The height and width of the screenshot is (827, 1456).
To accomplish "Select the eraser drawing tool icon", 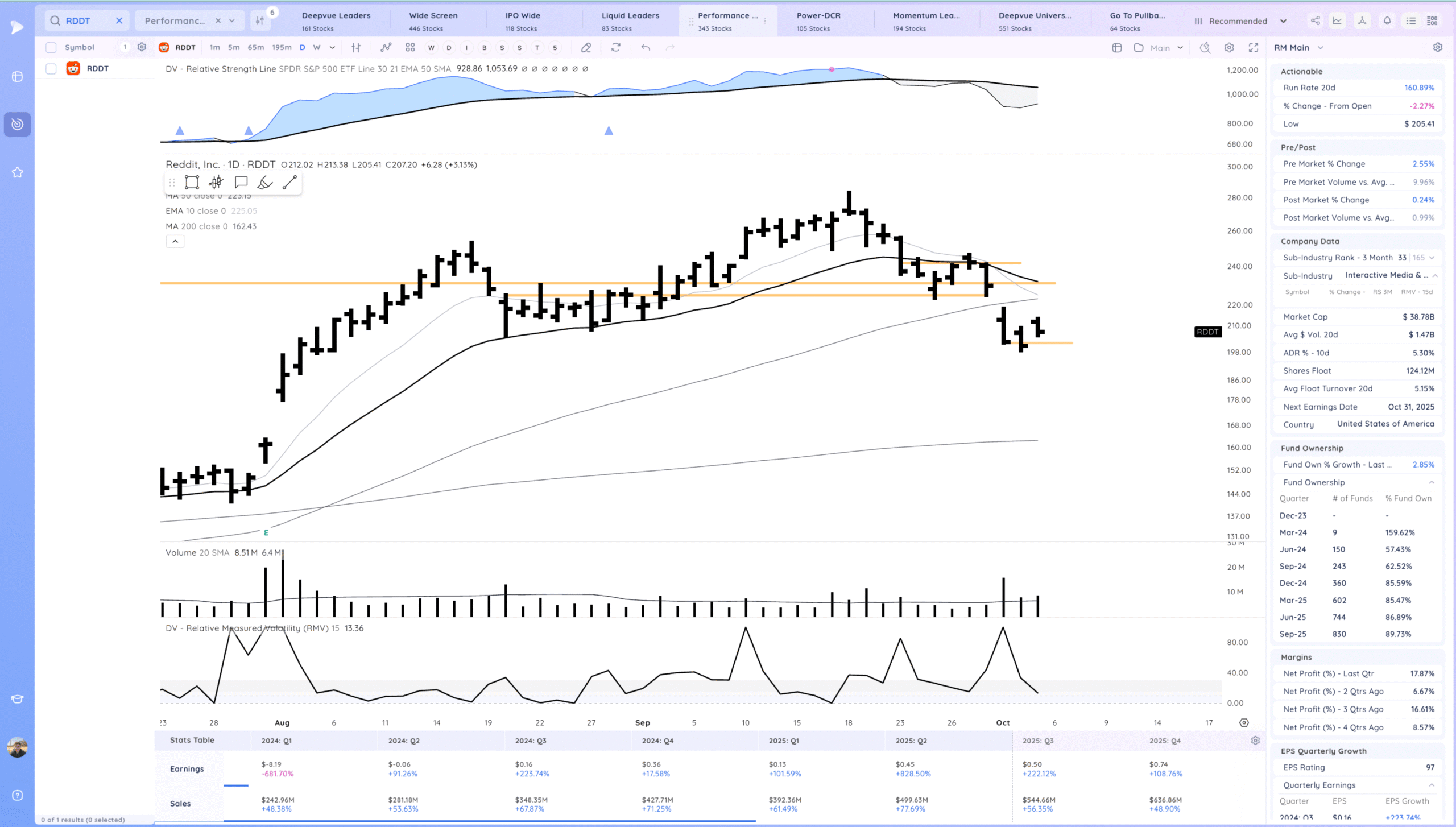I will tap(586, 48).
